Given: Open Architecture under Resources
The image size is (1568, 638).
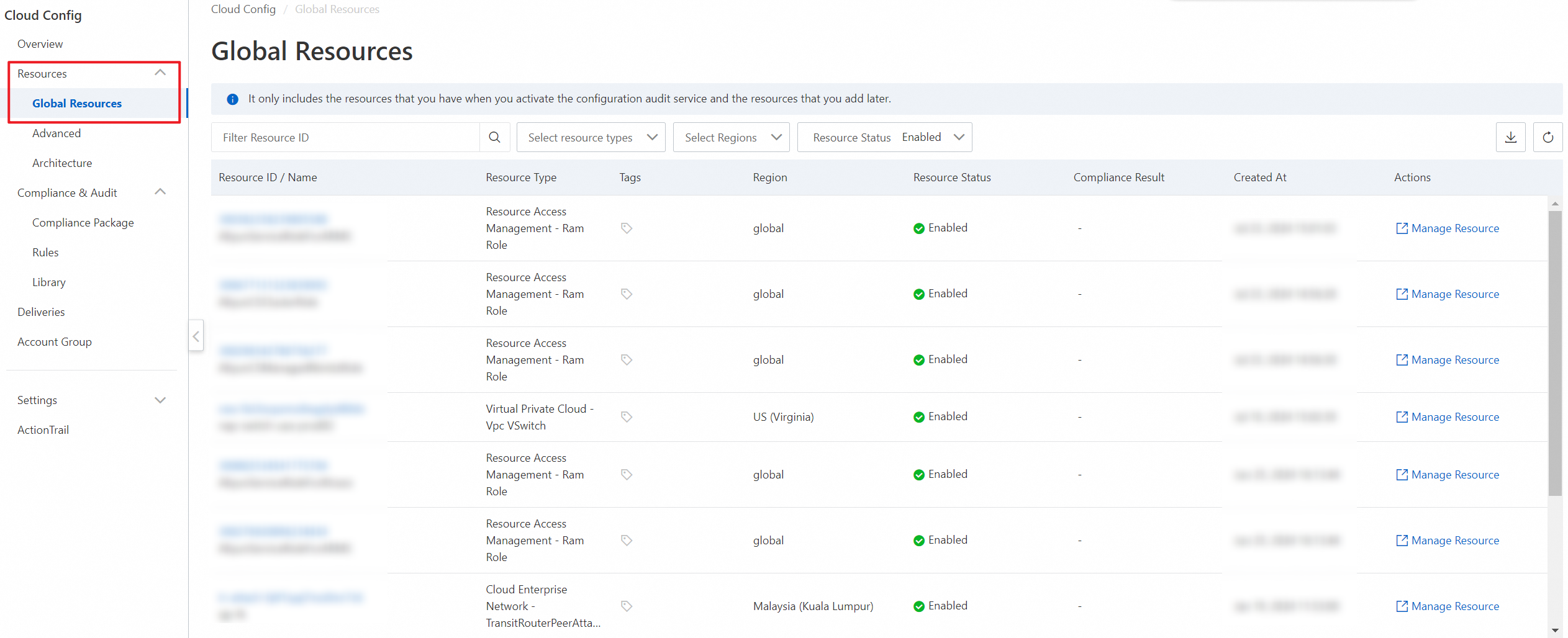Looking at the screenshot, I should tap(62, 163).
